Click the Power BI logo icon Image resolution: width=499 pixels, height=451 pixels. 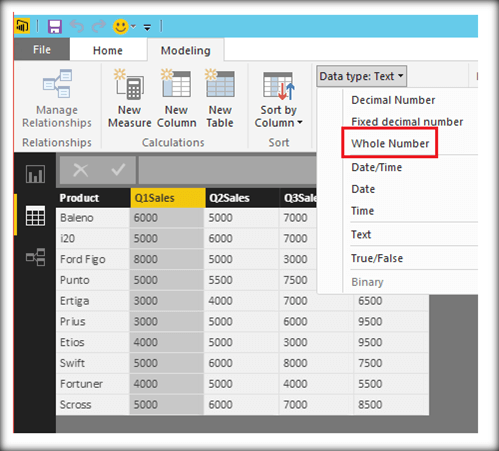[x=22, y=26]
